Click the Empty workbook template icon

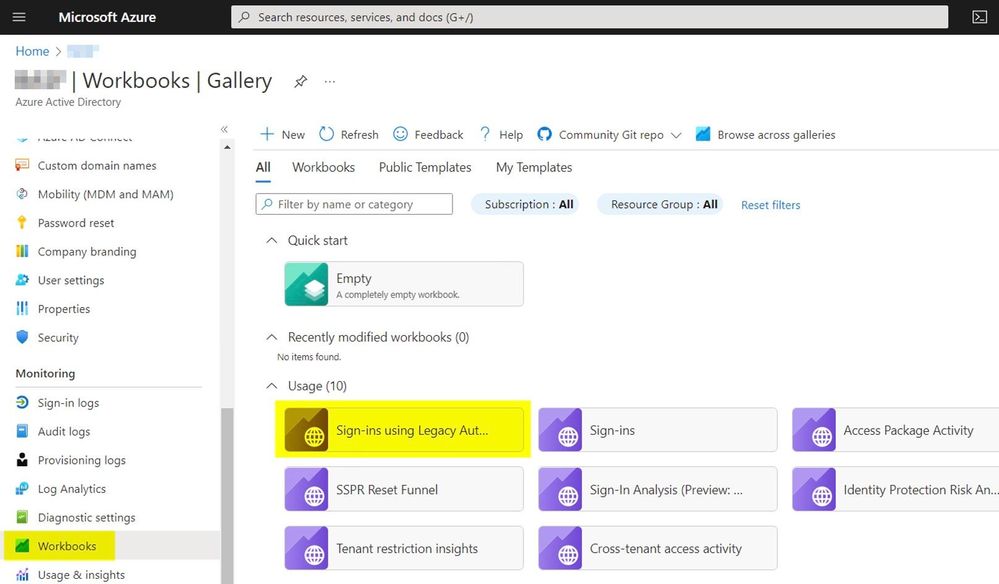306,284
